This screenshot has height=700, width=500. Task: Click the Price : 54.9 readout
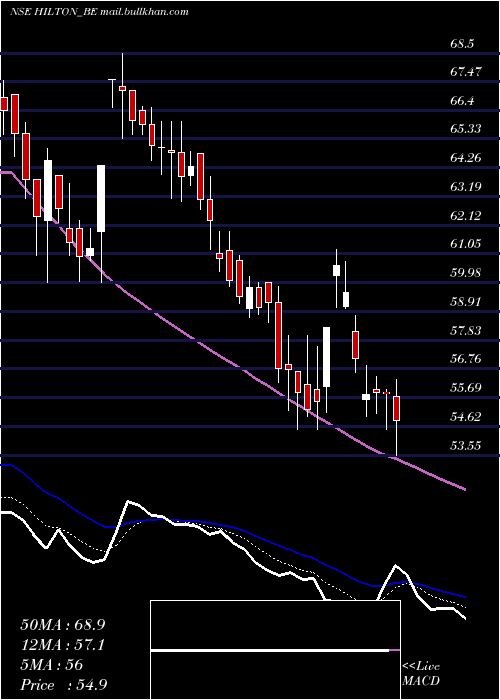click(x=63, y=685)
